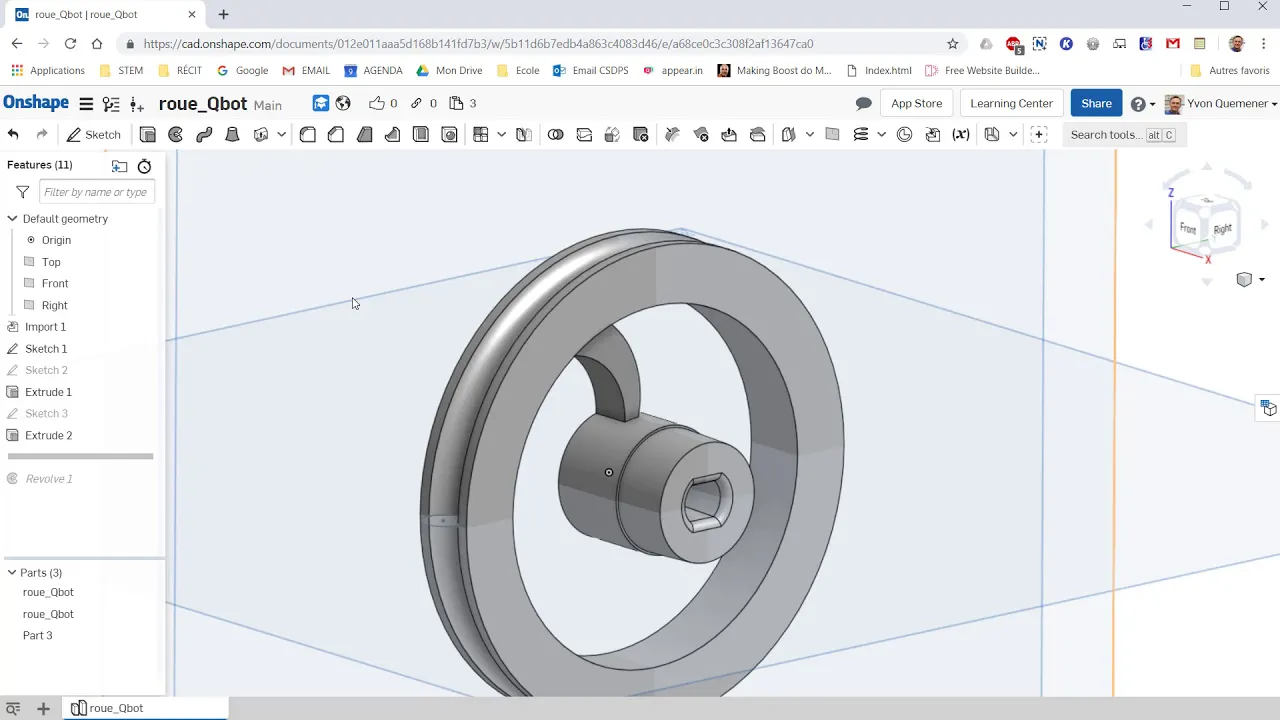Click the insert feature icon beside history
Screen dimensions: 1280x720
[x=137, y=104]
